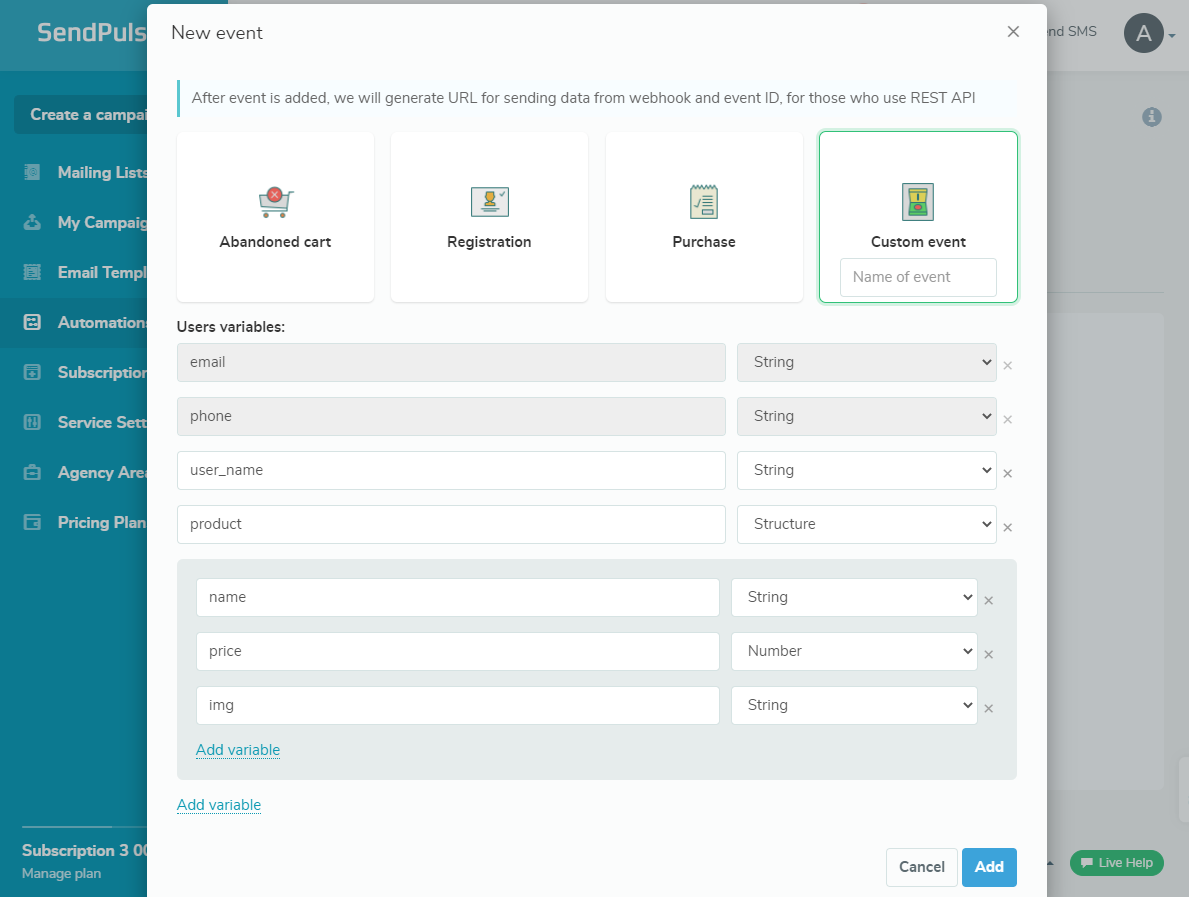
Task: Pick the Purchase event receipt icon
Action: pos(704,202)
